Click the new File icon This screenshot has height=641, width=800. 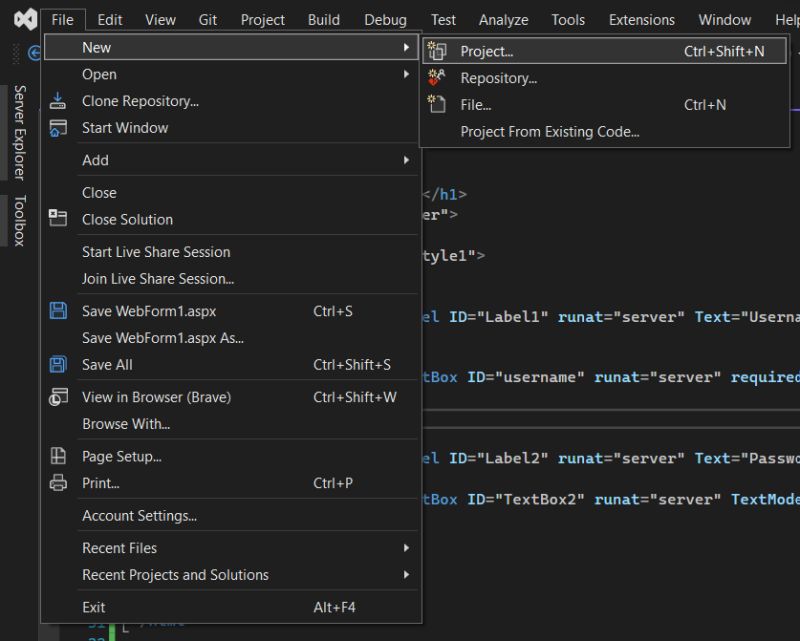(x=437, y=104)
